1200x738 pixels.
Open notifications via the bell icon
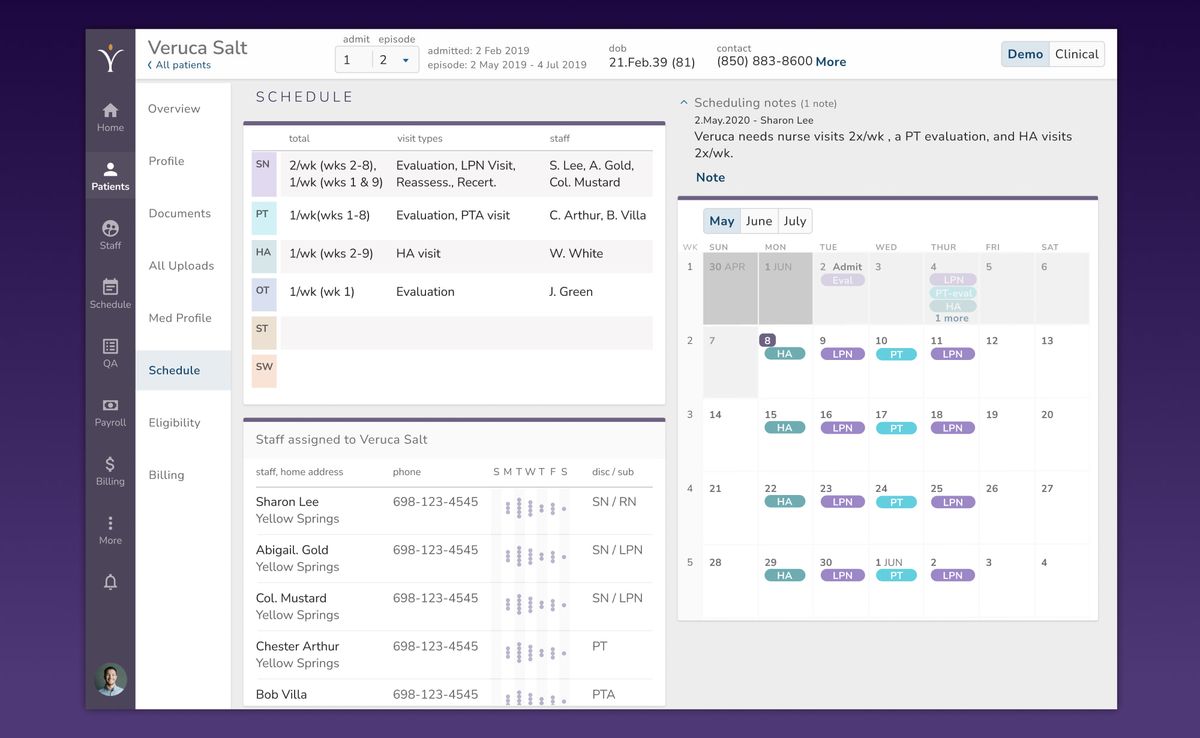110,581
